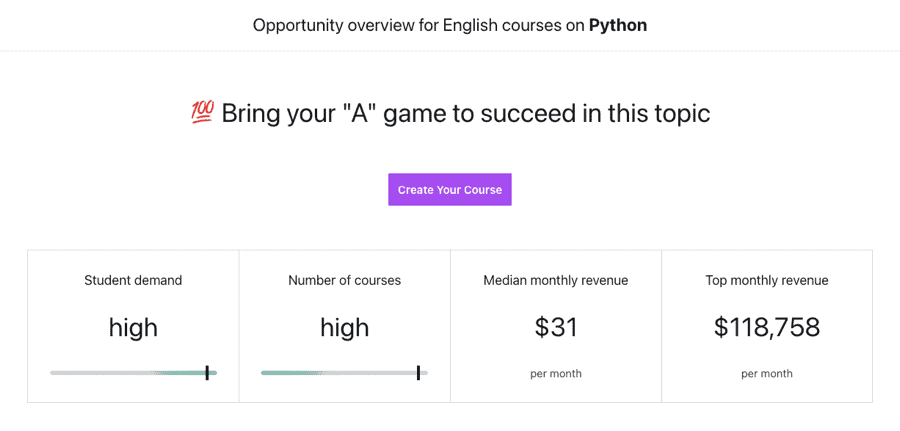Click the Student demand label
The image size is (900, 431).
point(133,280)
